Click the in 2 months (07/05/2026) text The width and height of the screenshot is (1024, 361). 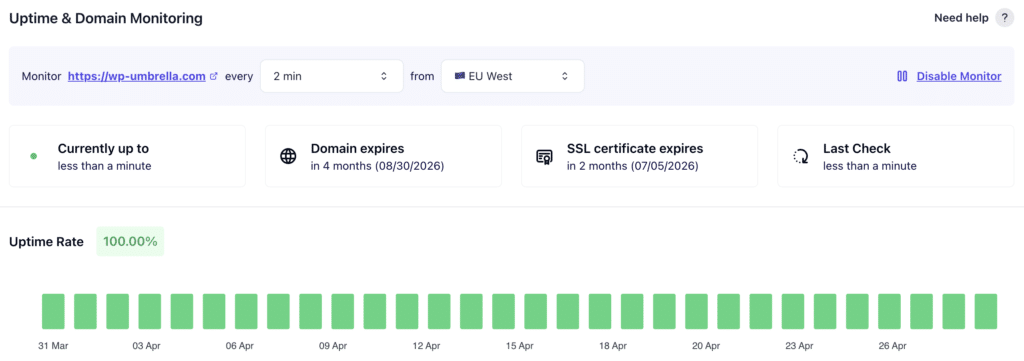point(633,166)
